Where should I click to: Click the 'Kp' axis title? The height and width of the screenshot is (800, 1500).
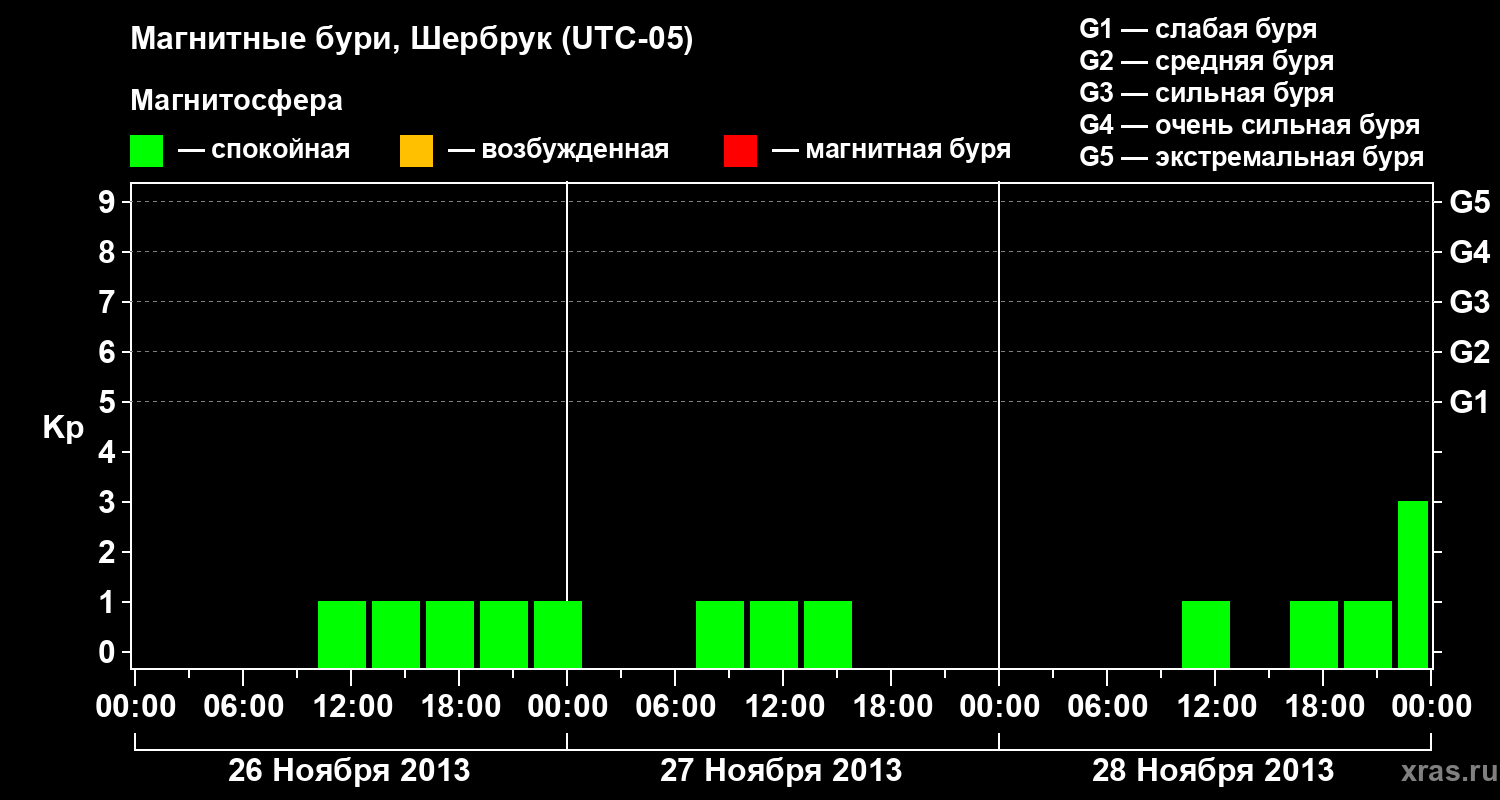pyautogui.click(x=63, y=428)
